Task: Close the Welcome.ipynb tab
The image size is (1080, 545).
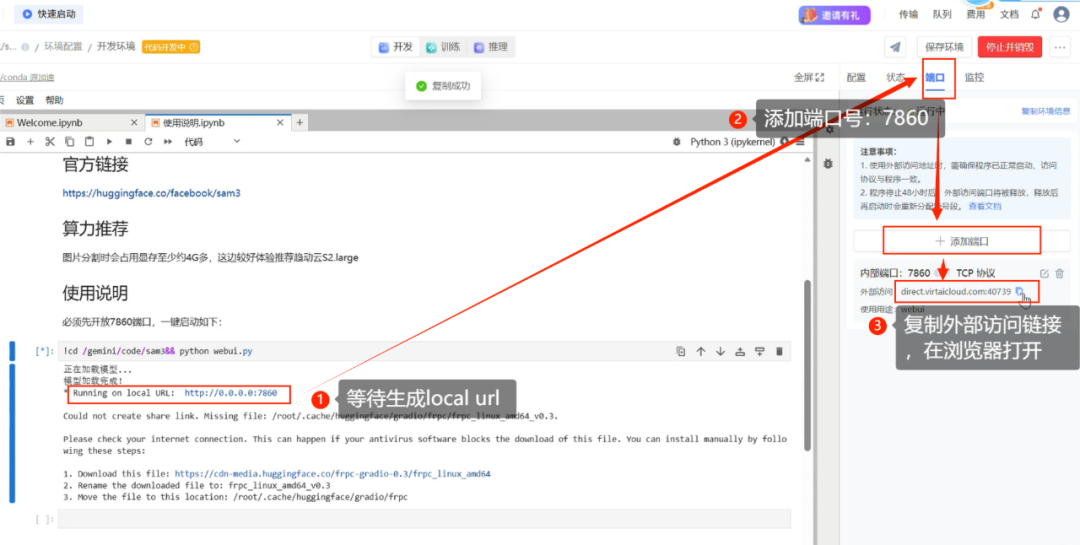Action: coord(134,123)
